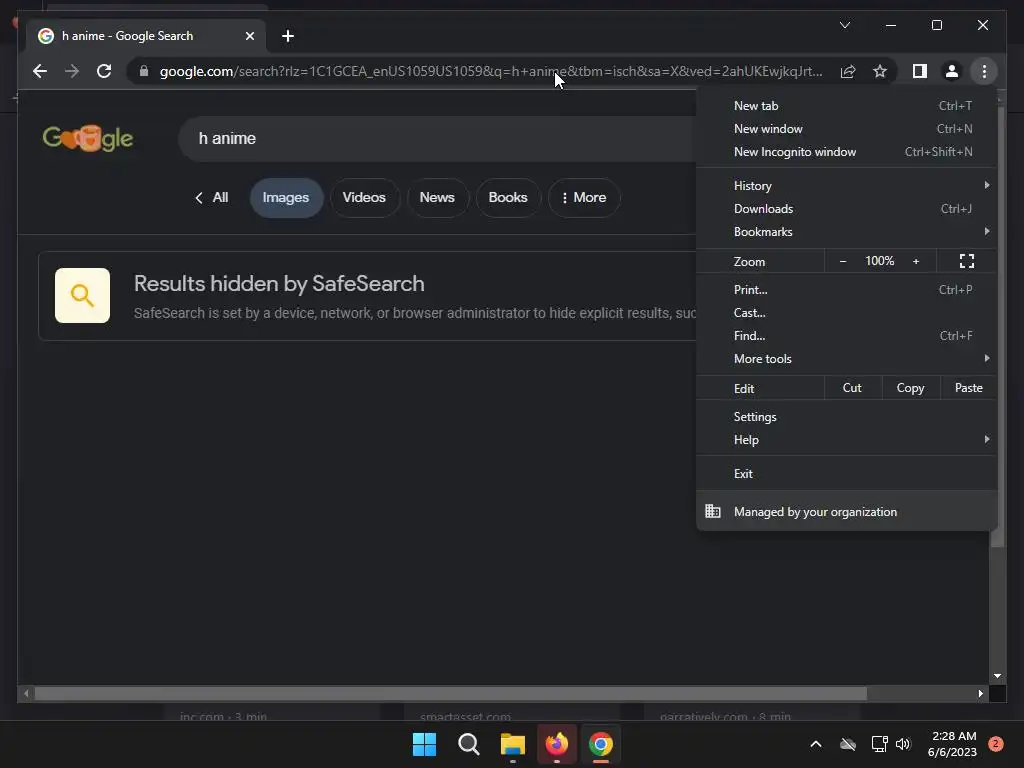Select Cast... from the menu
This screenshot has height=768, width=1024.
846,313
